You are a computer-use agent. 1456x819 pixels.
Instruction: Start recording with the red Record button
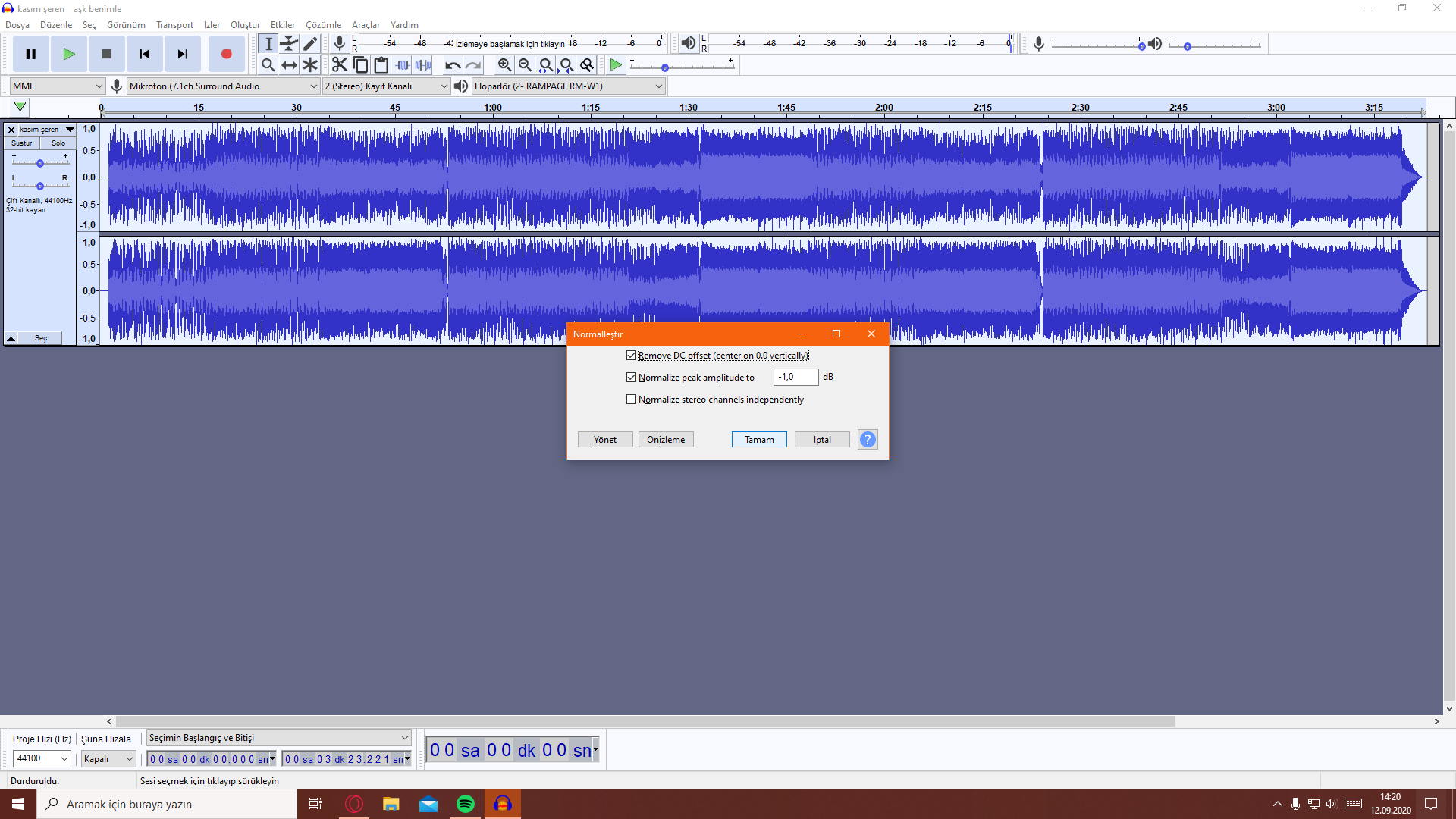click(226, 54)
